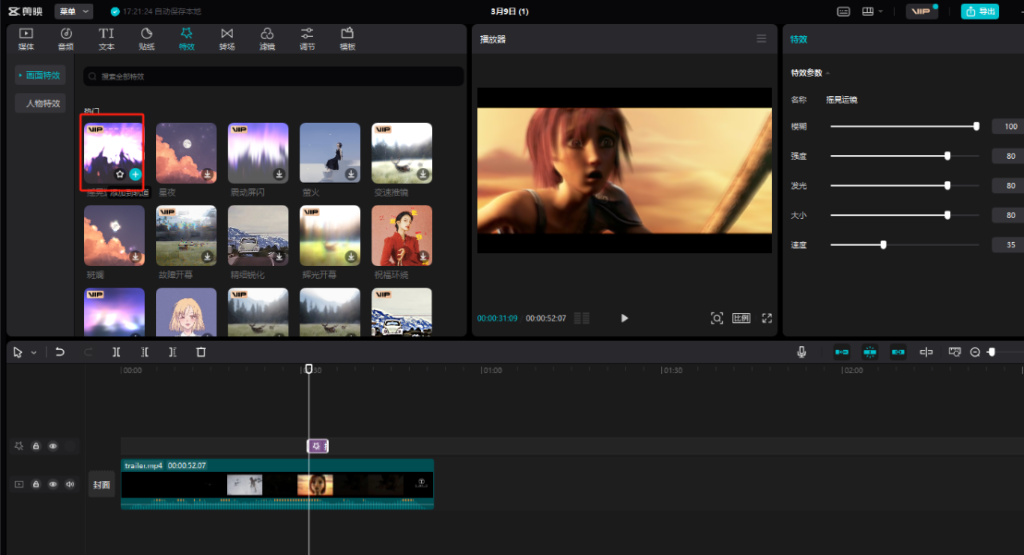The image size is (1024, 555).
Task: Toggle main track magnet
Action: click(x=842, y=352)
